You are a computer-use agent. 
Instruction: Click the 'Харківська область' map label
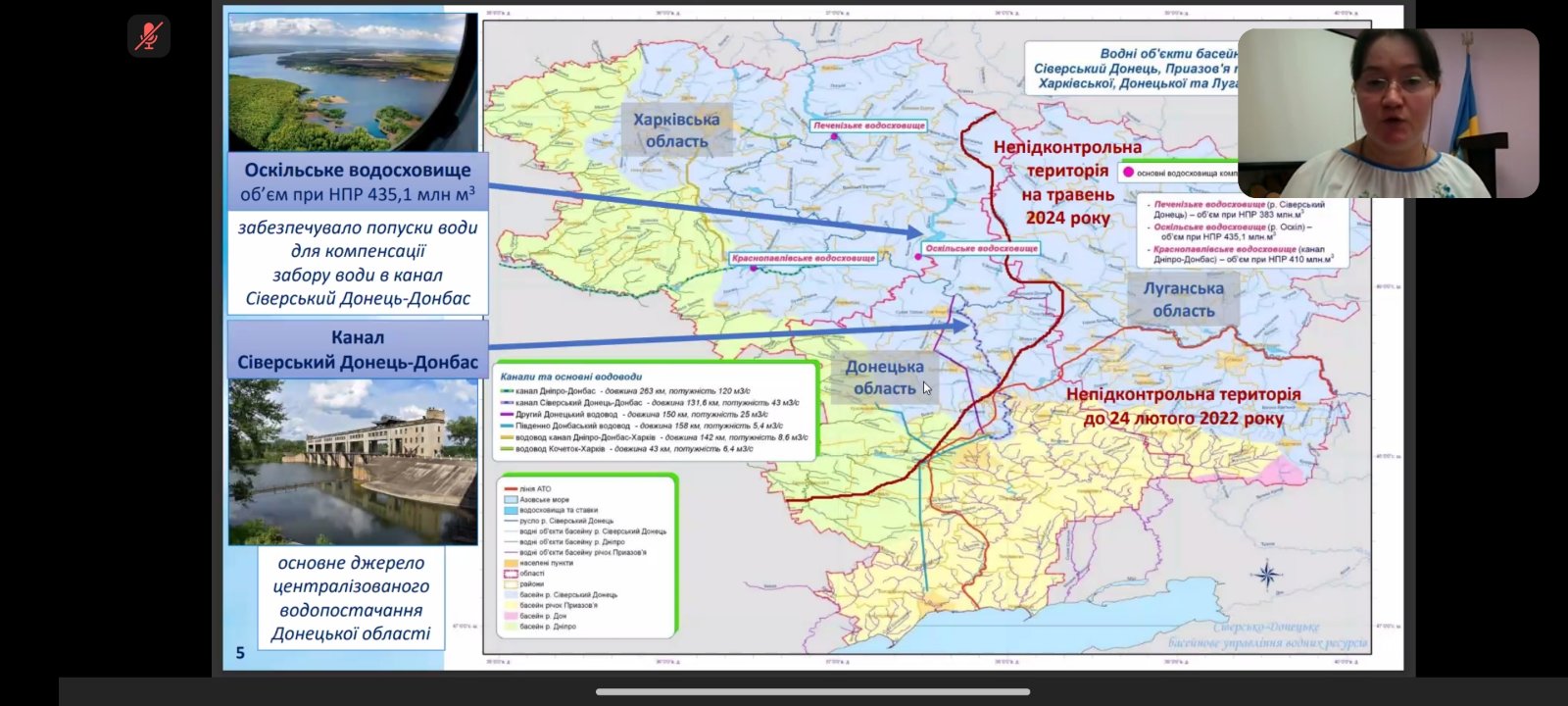(676, 130)
